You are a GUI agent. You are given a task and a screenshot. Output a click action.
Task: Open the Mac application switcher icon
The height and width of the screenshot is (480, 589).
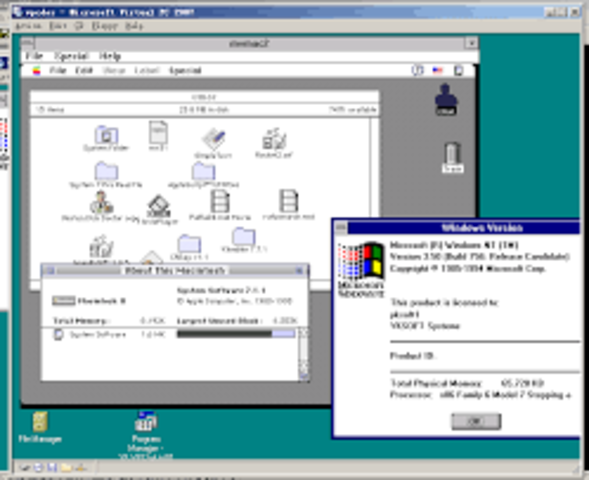pyautogui.click(x=458, y=70)
